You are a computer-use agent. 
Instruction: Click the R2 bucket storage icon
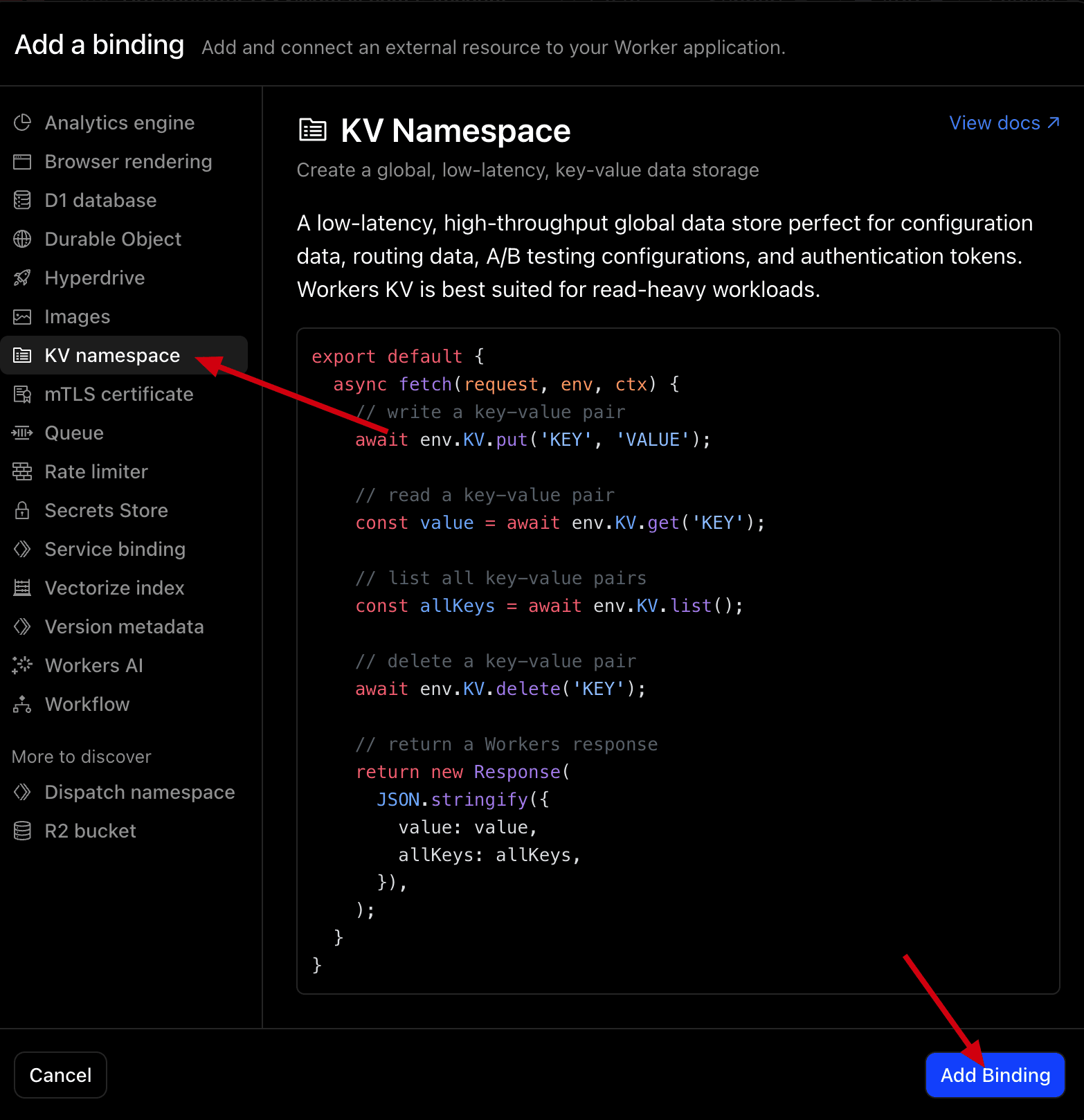point(22,831)
